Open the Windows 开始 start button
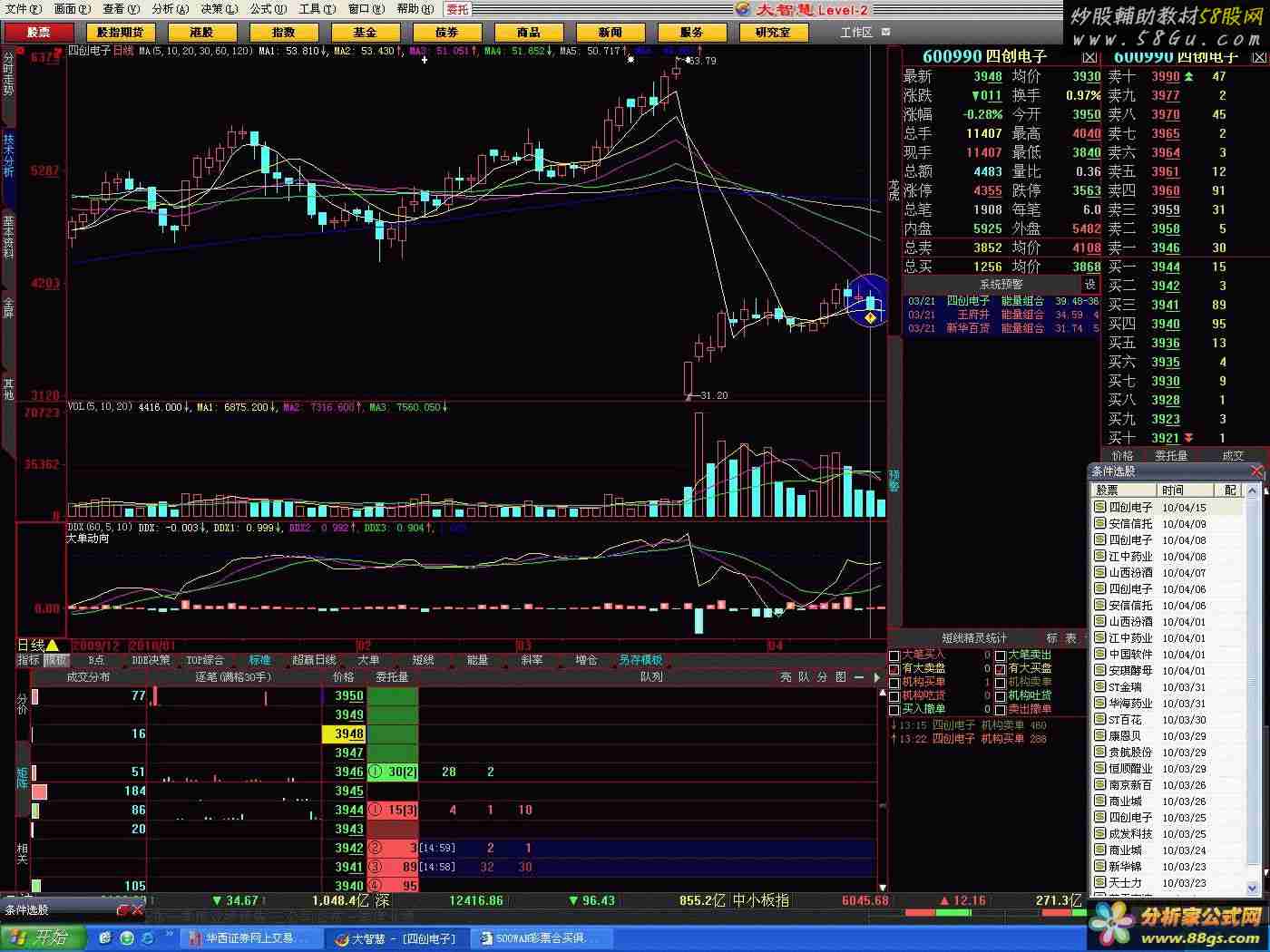Screen dimensions: 1270x952 [x=43, y=938]
